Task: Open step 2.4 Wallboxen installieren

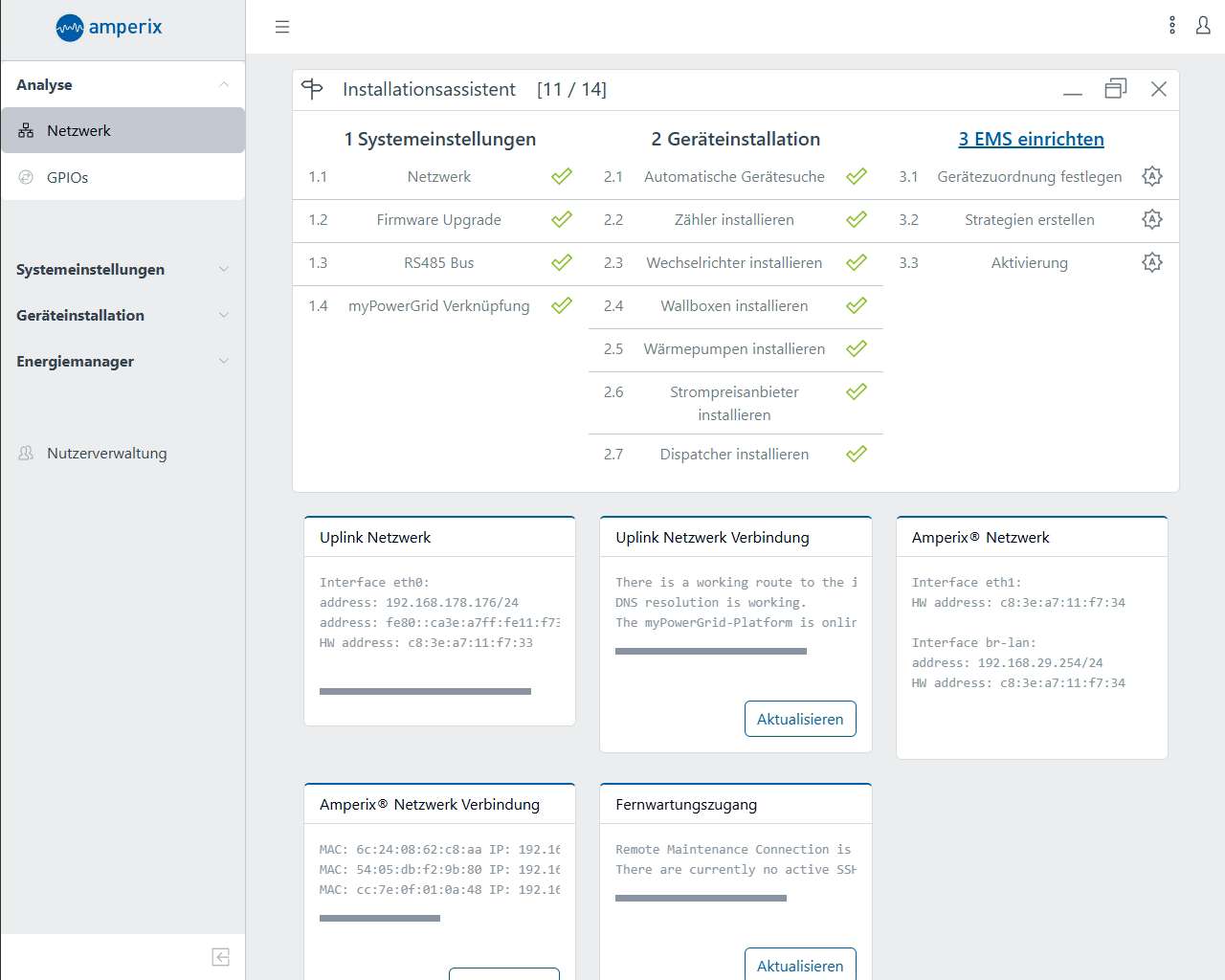Action: click(734, 305)
